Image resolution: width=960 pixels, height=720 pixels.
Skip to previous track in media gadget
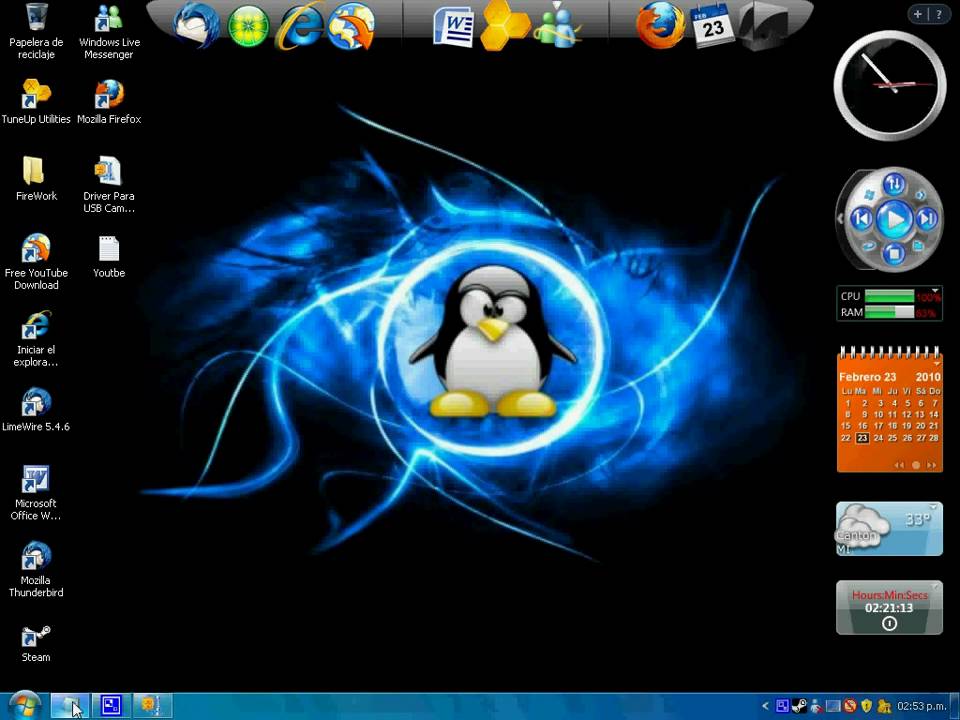tap(861, 218)
